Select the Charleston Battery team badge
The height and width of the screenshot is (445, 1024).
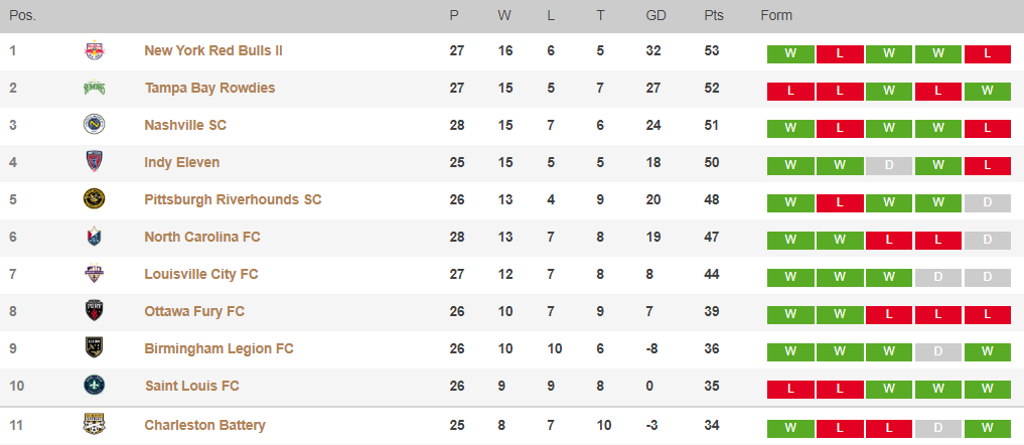(x=95, y=425)
